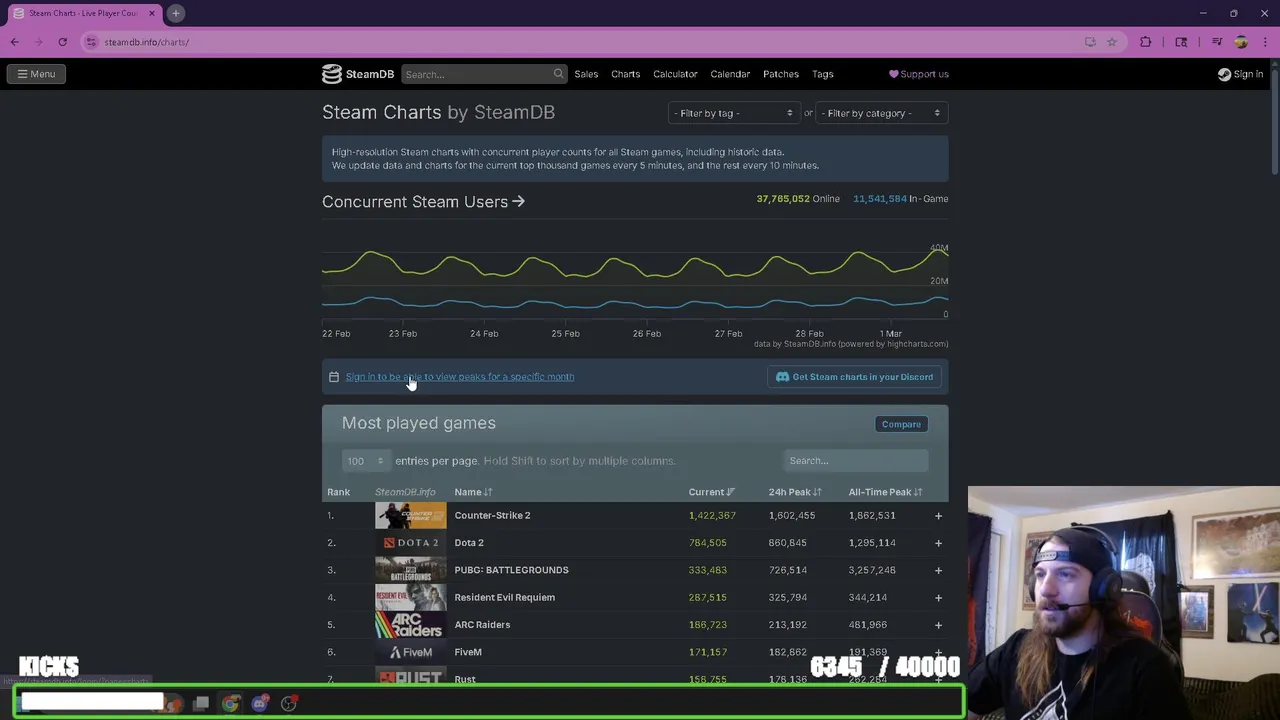Click the heart Support us link
1280x720 pixels.
coord(919,74)
